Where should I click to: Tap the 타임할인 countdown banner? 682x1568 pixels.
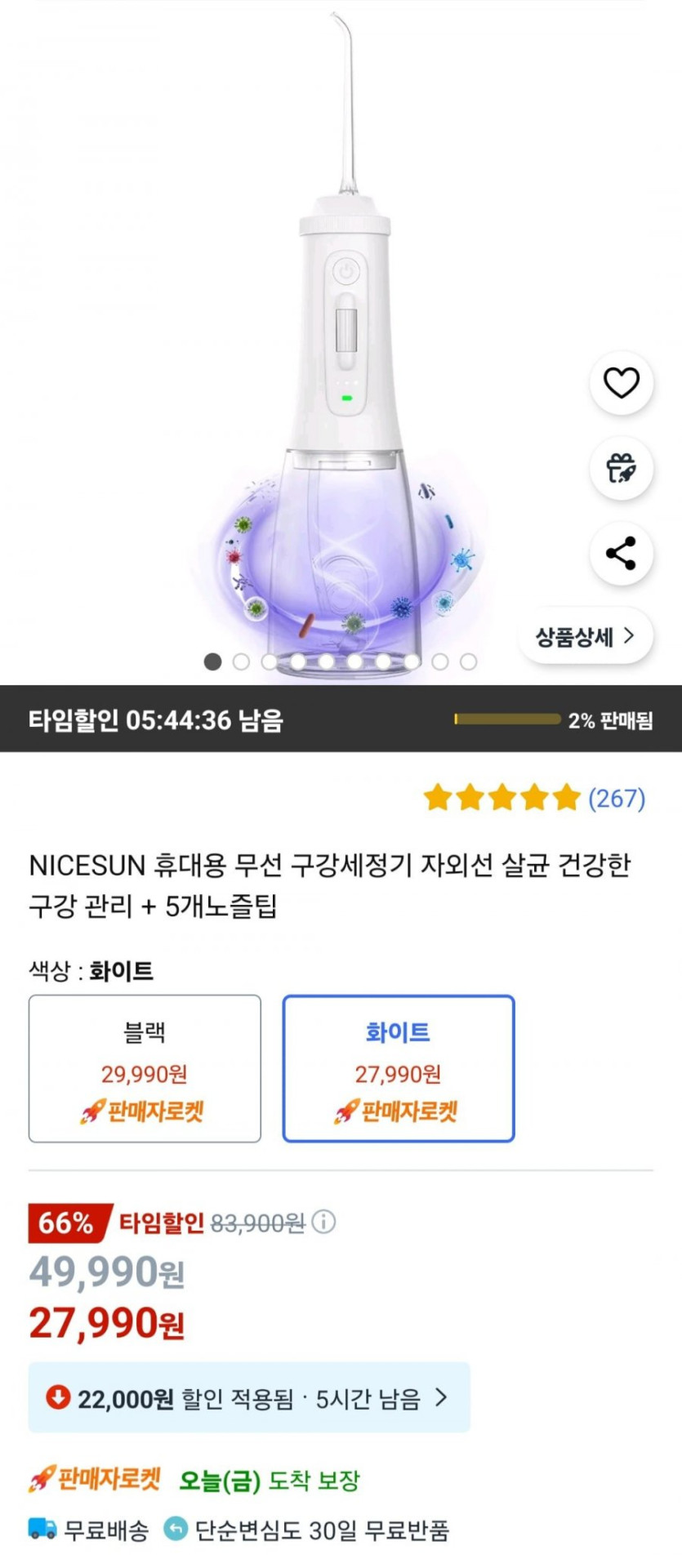156,720
